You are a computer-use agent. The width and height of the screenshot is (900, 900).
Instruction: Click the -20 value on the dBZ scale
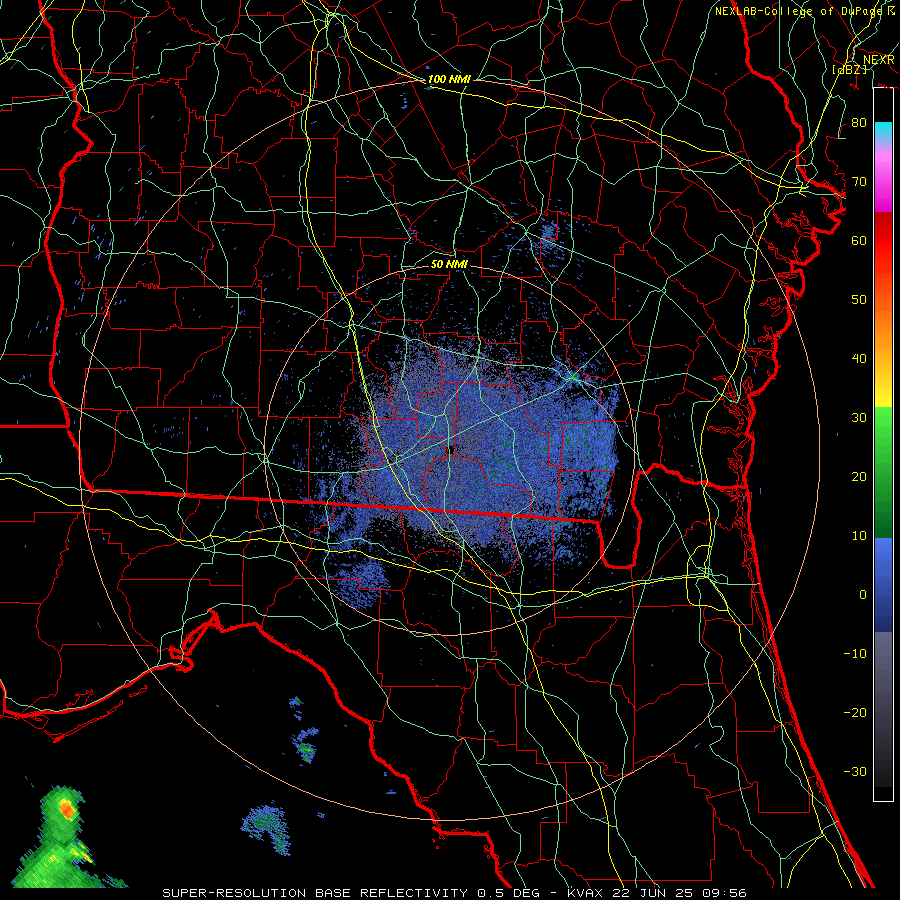click(x=855, y=712)
